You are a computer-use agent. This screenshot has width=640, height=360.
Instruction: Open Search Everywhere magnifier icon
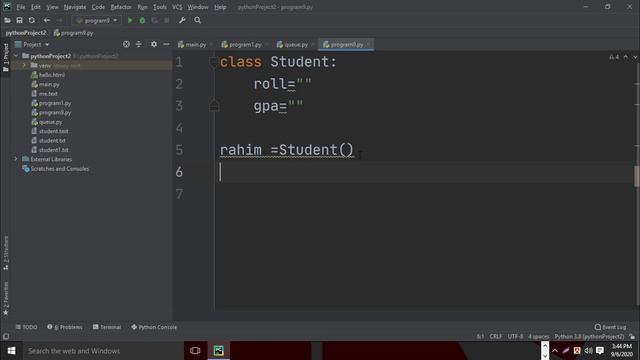click(x=198, y=20)
